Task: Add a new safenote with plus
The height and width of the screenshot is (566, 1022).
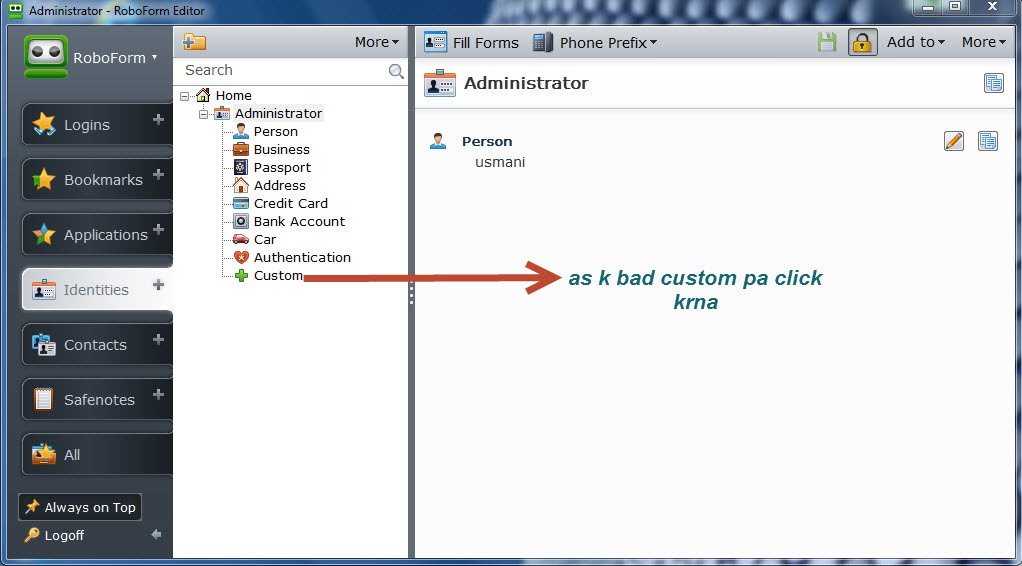Action: click(158, 394)
